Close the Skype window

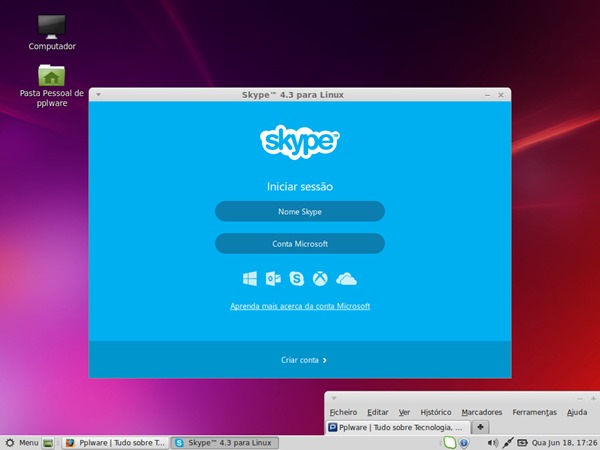501,95
